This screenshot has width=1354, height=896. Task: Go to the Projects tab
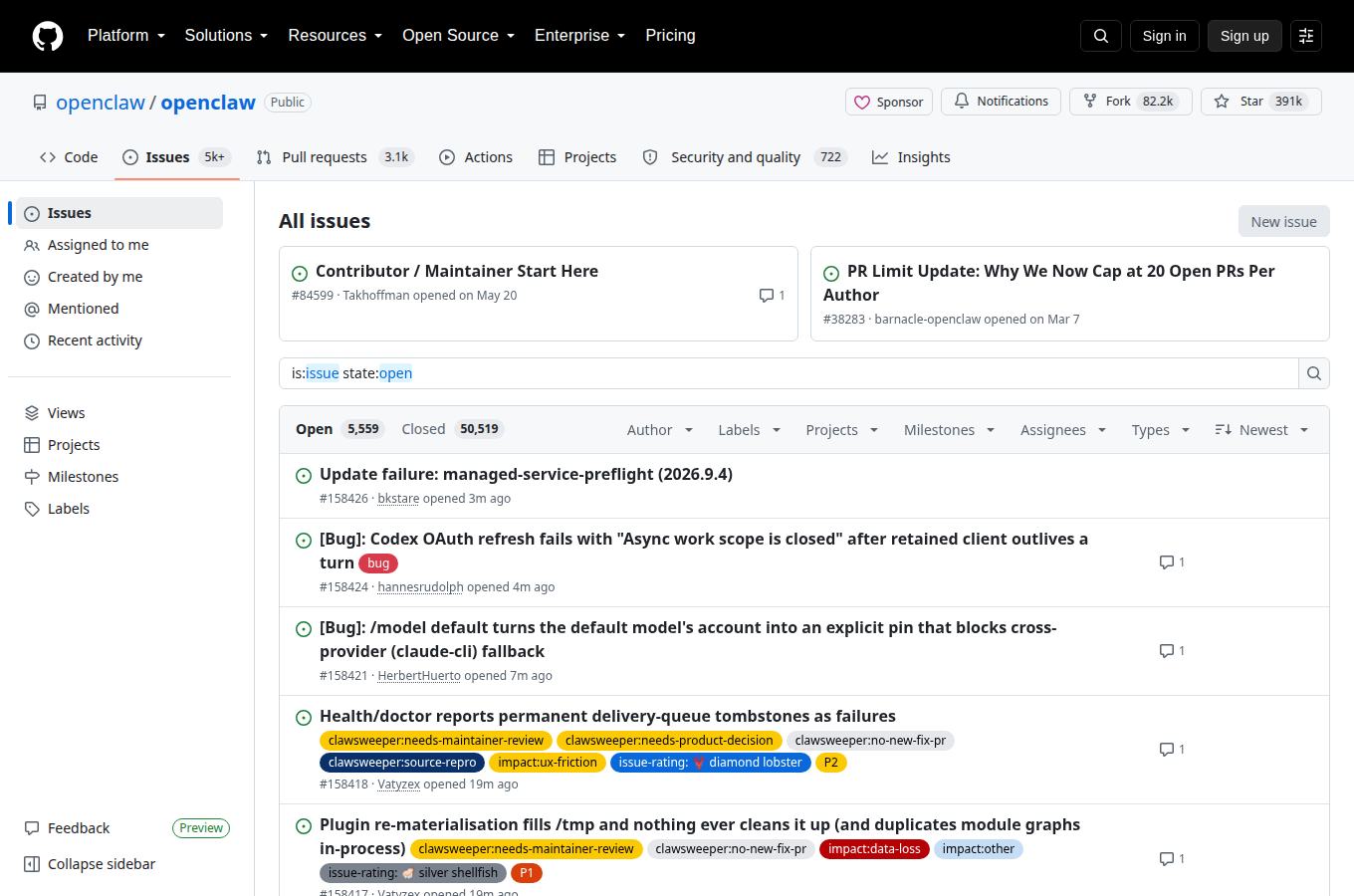(x=577, y=157)
